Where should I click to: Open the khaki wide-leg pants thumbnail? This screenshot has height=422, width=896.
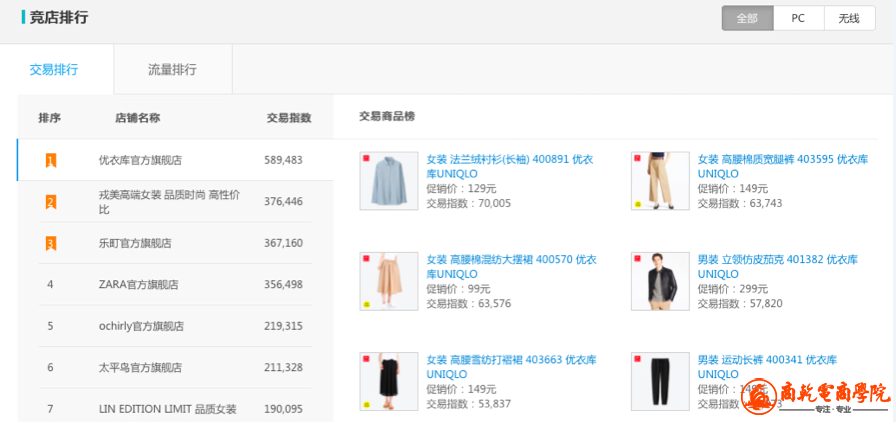click(660, 181)
